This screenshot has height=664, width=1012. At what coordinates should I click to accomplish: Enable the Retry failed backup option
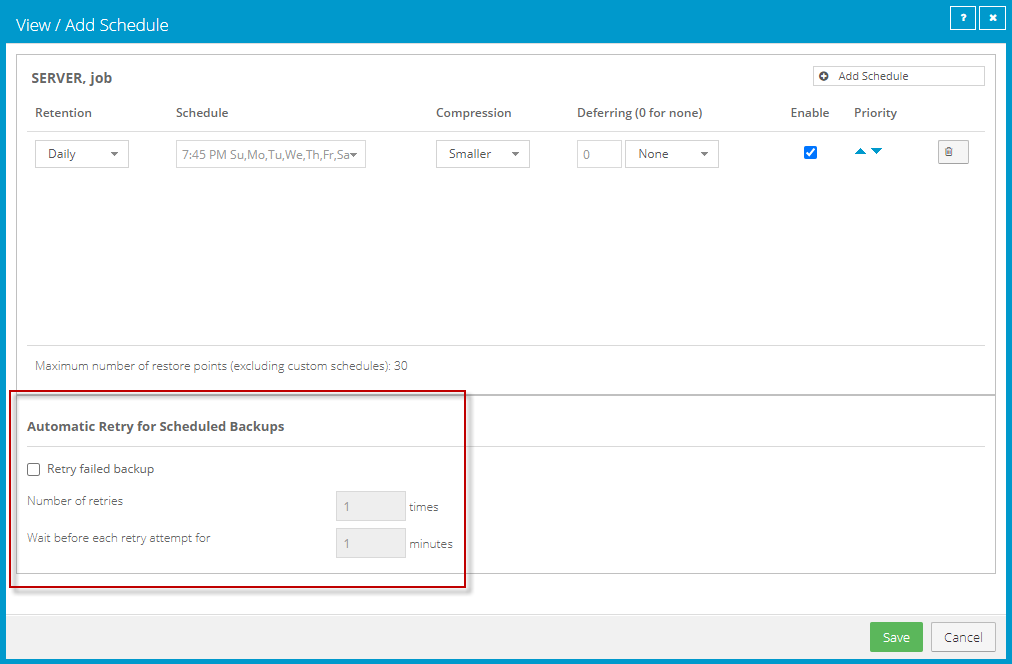(x=33, y=468)
